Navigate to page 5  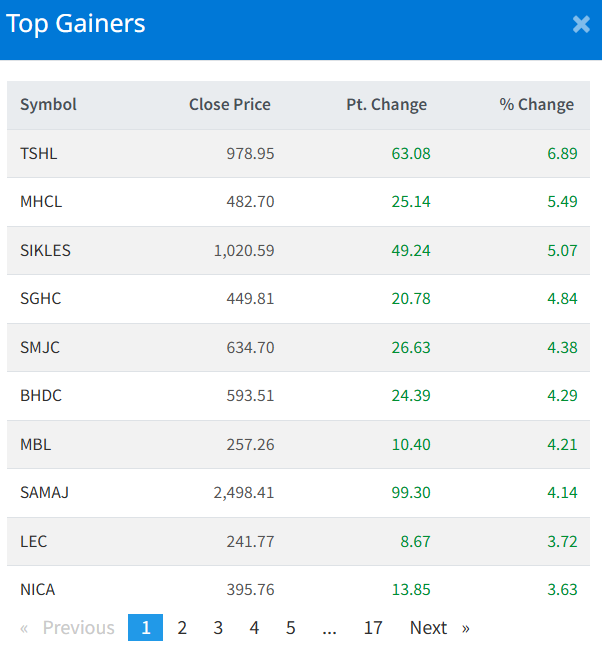[x=291, y=628]
